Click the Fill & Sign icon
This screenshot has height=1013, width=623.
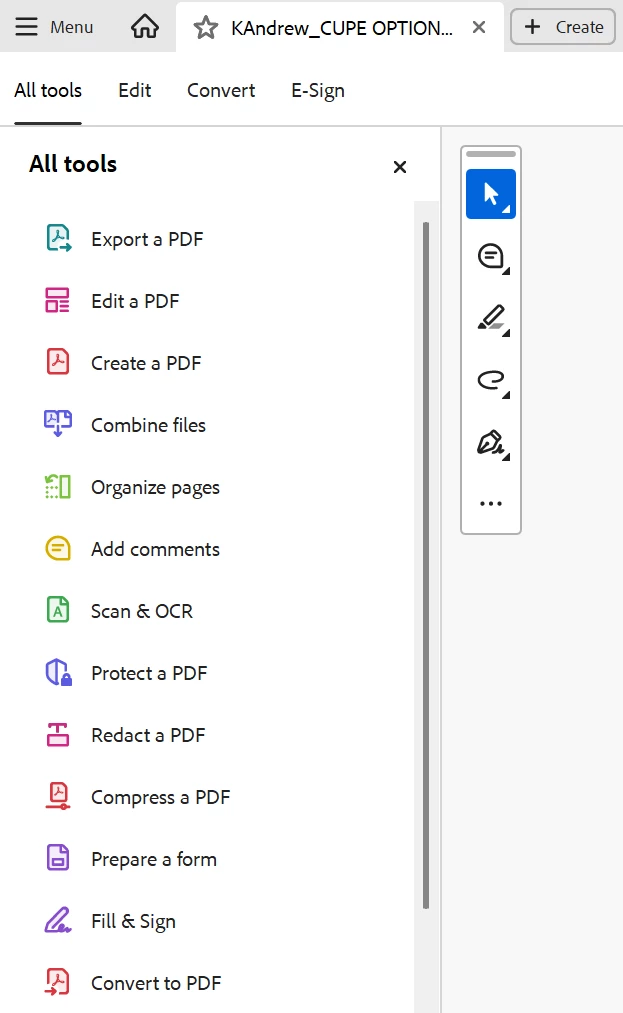(x=58, y=920)
